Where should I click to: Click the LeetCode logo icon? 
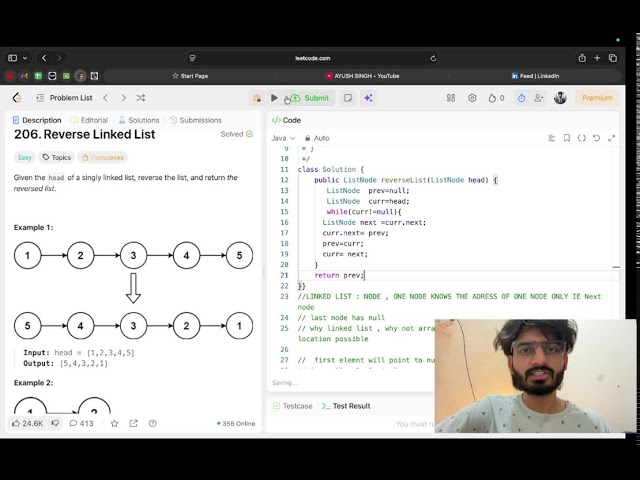point(17,98)
